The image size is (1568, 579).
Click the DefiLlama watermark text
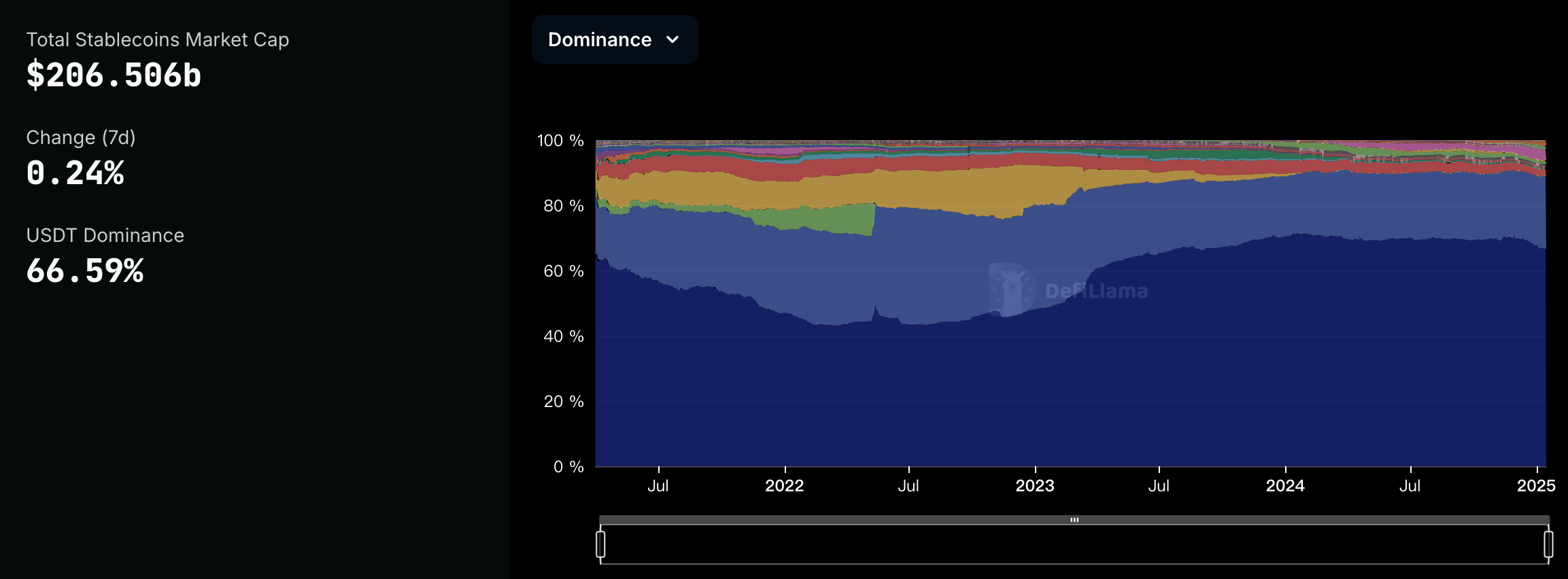point(1096,292)
